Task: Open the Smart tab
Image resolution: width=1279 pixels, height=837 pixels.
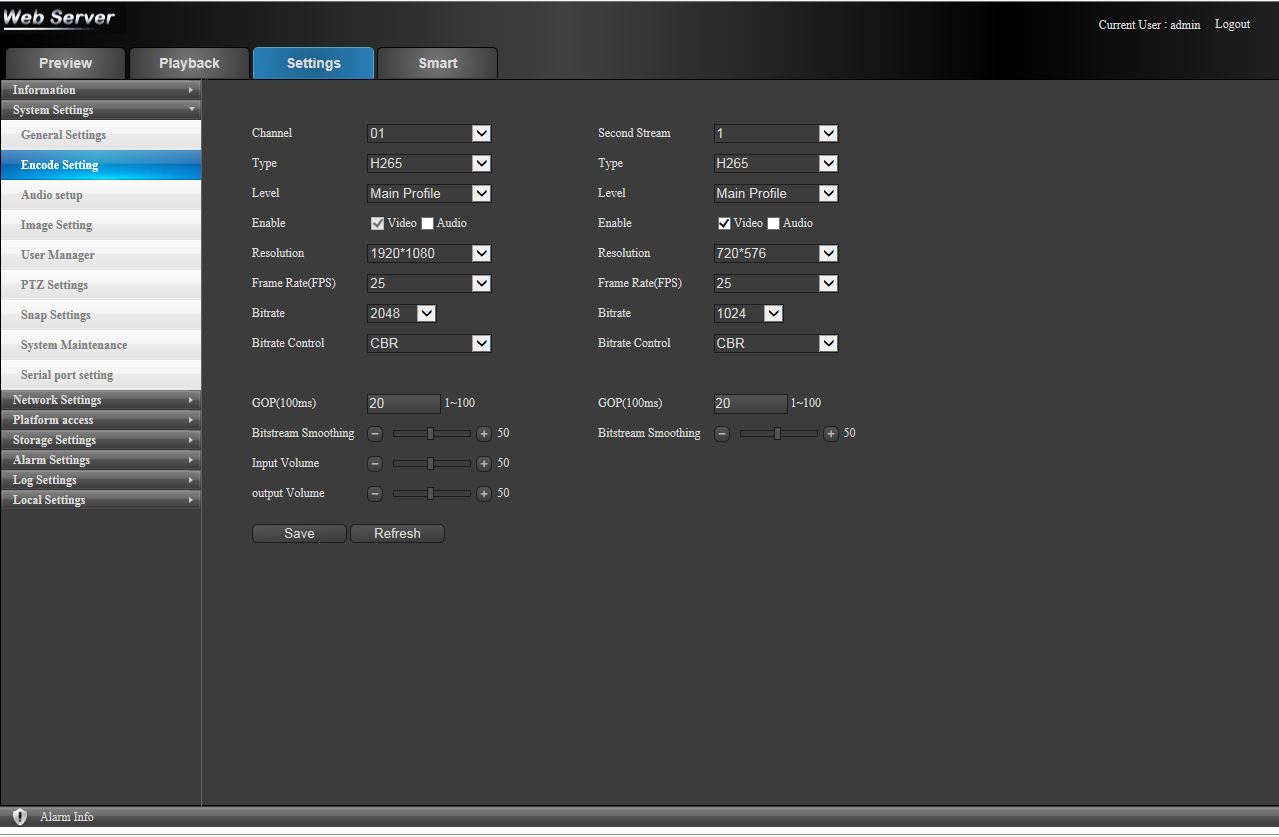Action: point(437,63)
